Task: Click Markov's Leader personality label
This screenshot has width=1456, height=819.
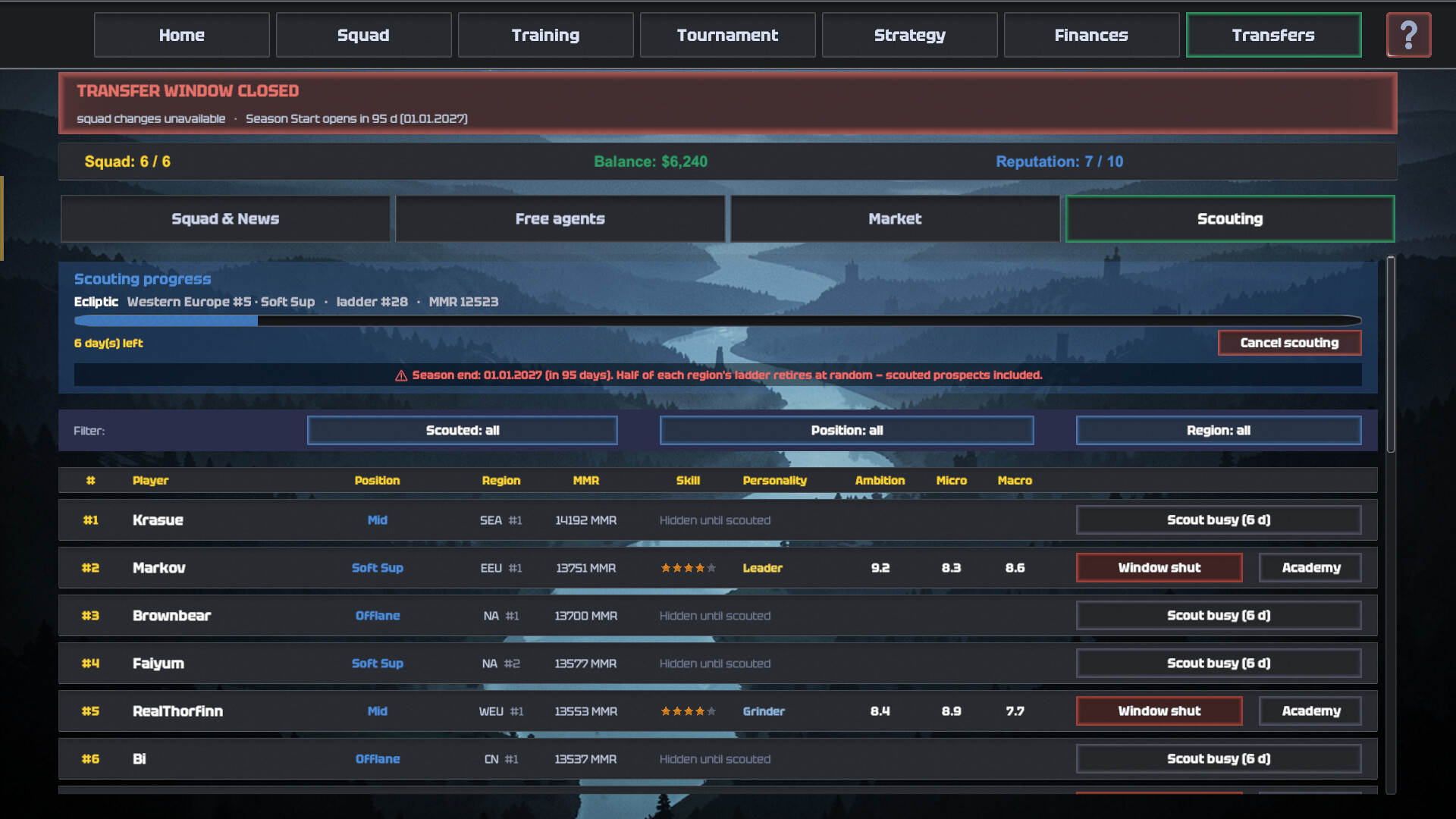Action: click(763, 568)
